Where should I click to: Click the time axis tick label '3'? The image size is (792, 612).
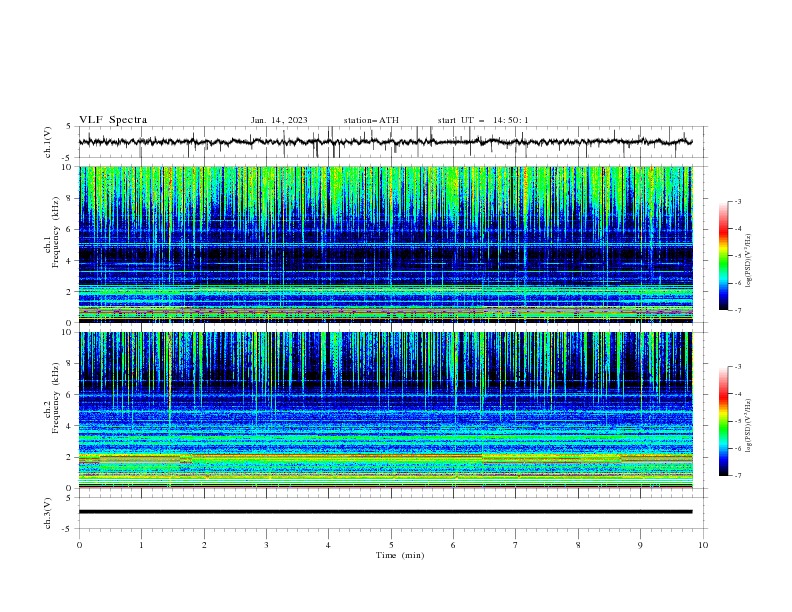(266, 545)
